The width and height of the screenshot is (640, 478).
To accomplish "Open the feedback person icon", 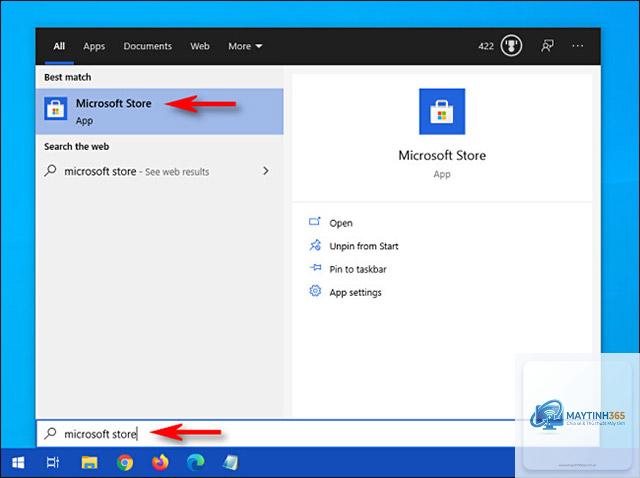I will [547, 46].
